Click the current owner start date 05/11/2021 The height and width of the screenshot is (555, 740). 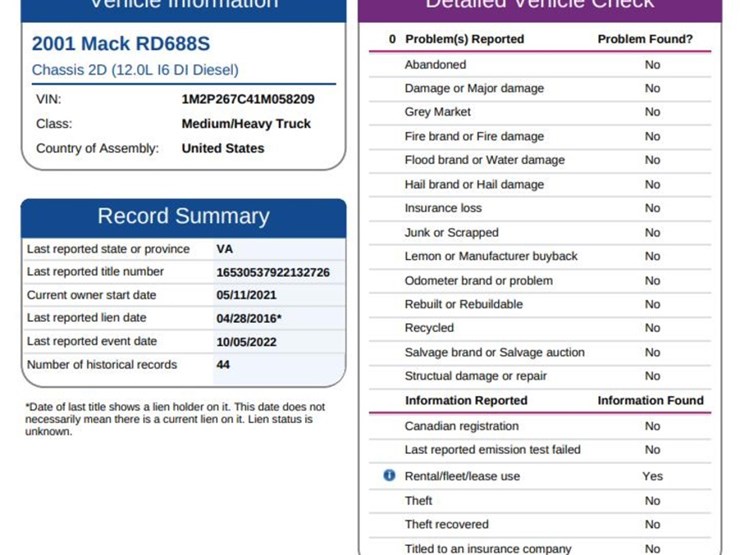click(246, 295)
